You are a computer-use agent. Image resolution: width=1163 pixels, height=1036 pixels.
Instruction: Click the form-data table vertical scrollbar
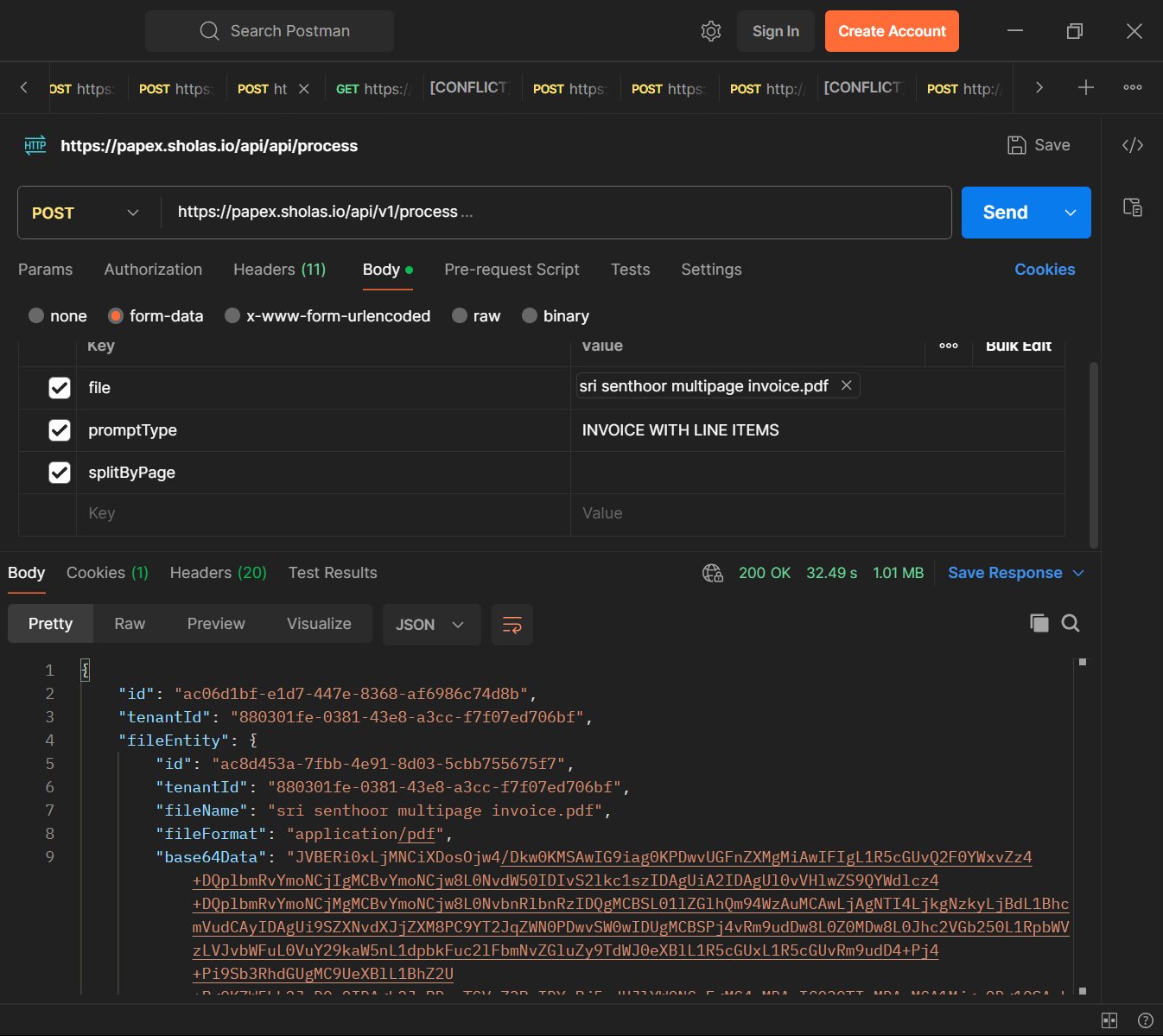[1094, 455]
